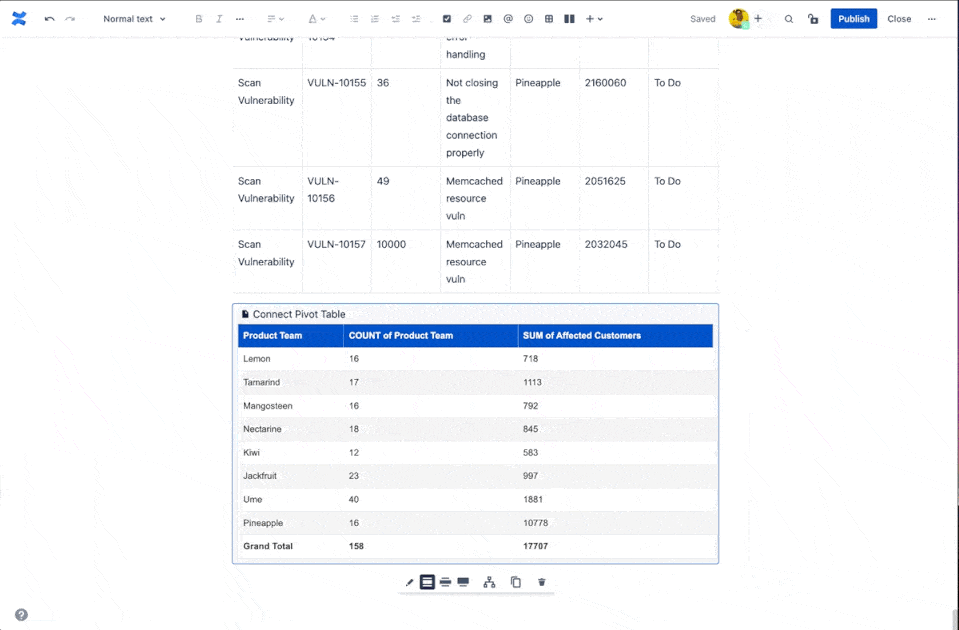Open the text color picker
Screen dimensions: 959x630
[317, 19]
